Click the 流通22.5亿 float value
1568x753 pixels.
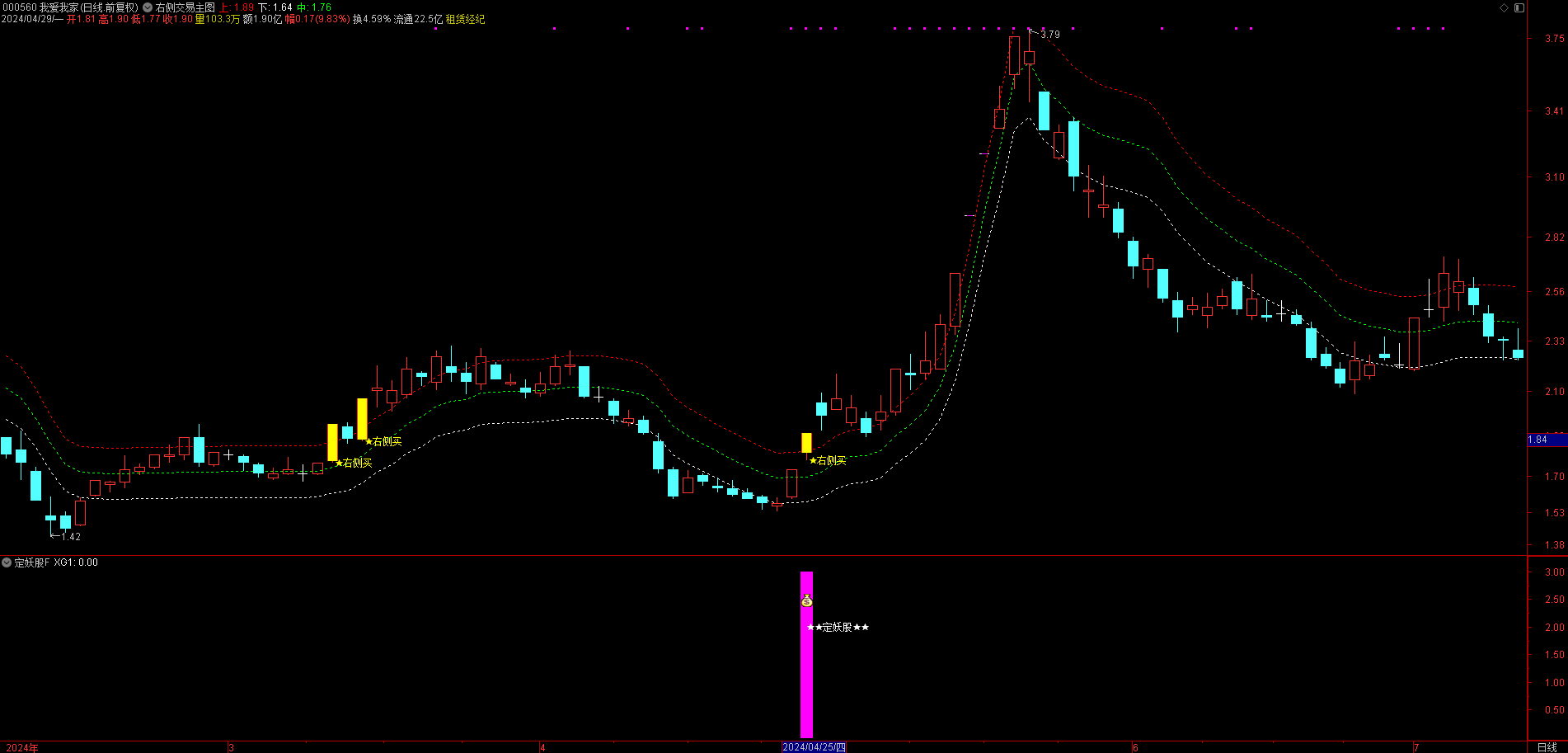pos(418,19)
